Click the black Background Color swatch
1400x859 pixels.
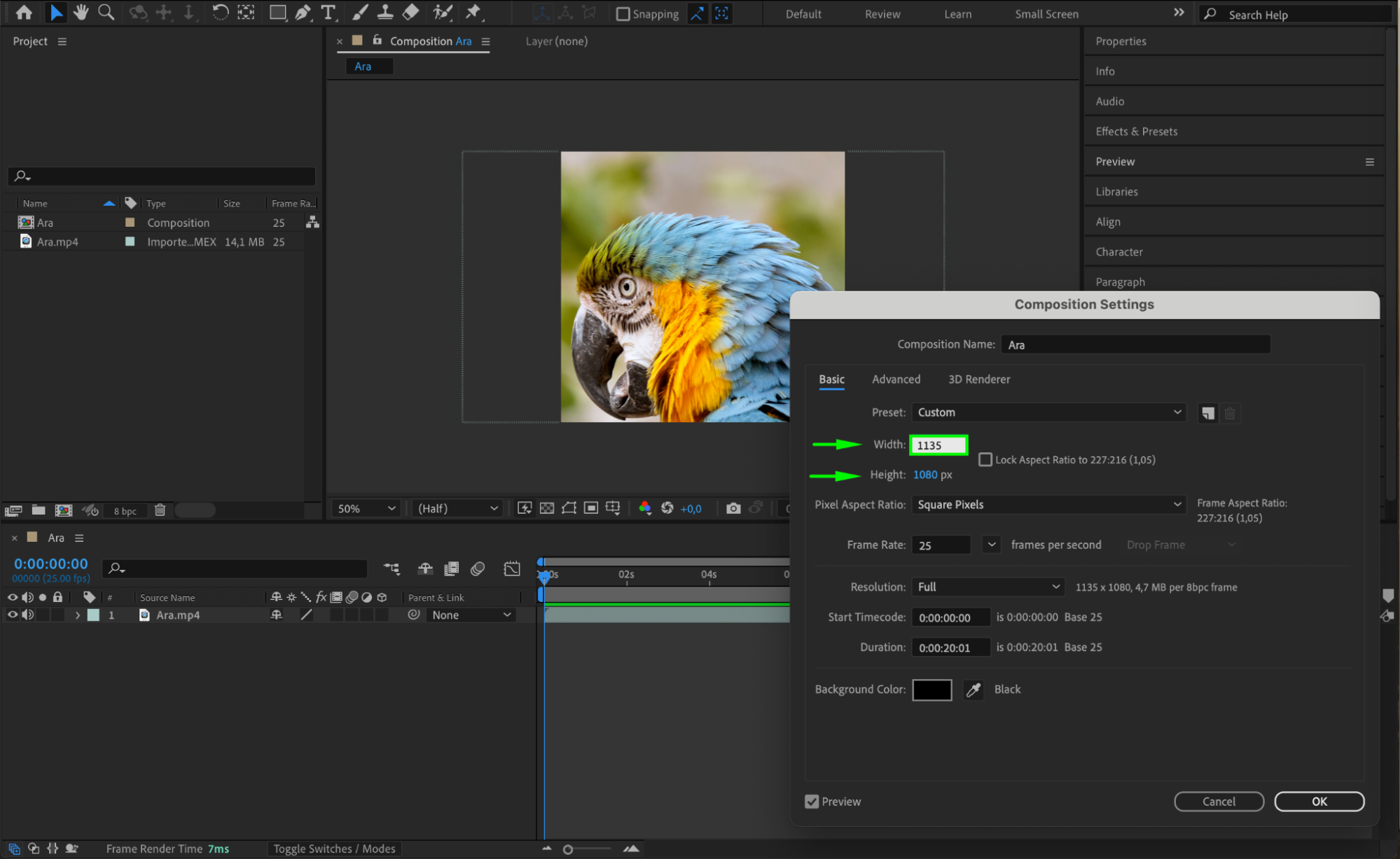point(931,690)
